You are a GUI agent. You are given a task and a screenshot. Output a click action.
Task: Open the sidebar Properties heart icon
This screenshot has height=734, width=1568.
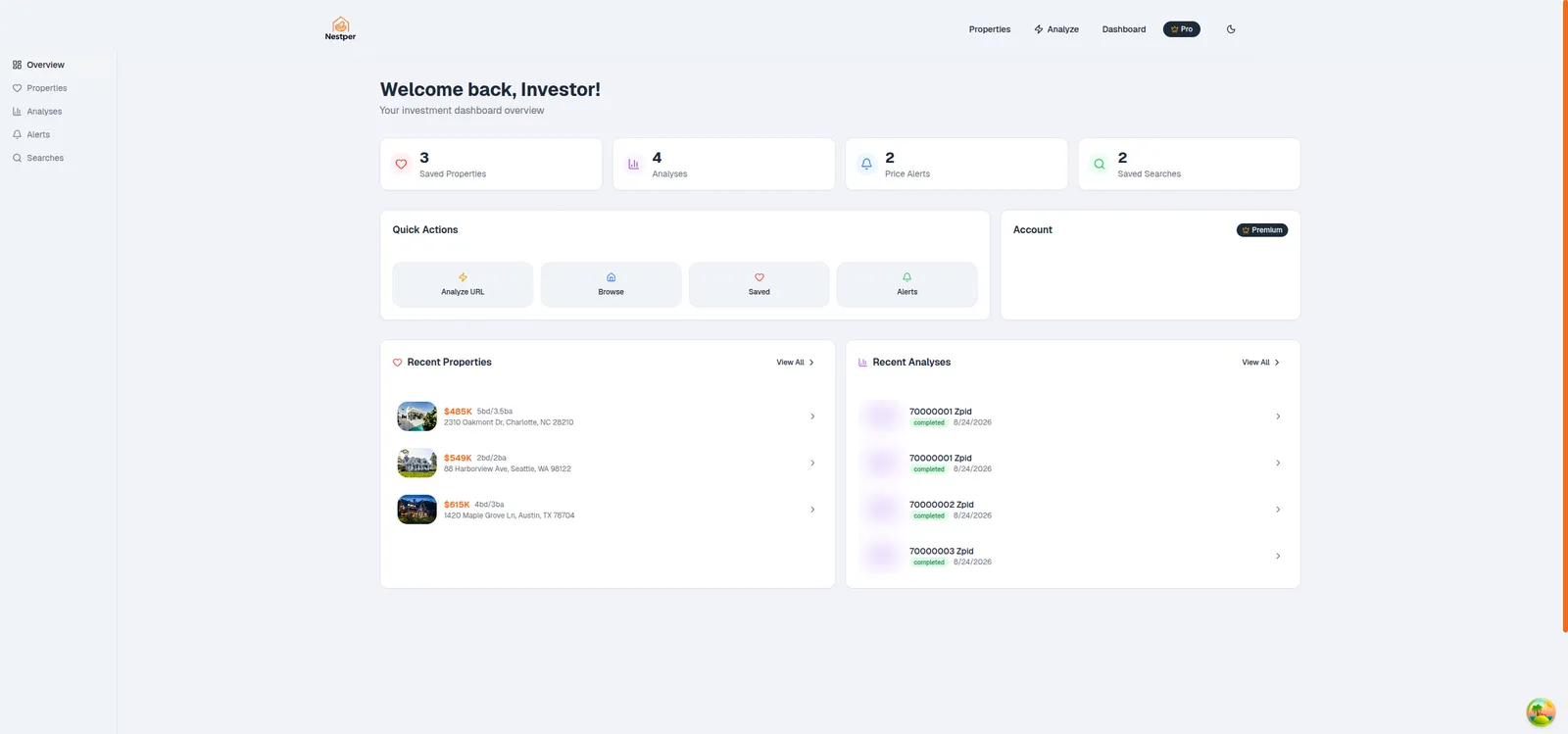pos(17,88)
